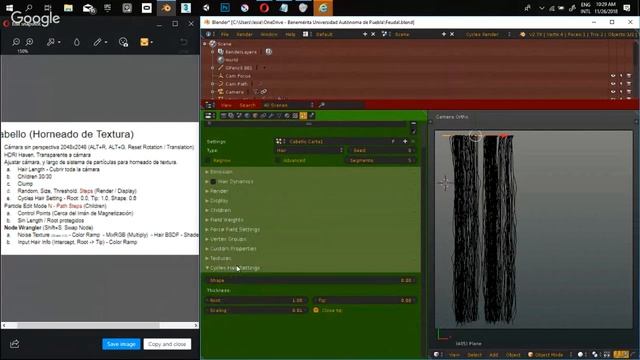Click the Oculus icon in the taskbar
The image size is (640, 360).
click(x=147, y=8)
